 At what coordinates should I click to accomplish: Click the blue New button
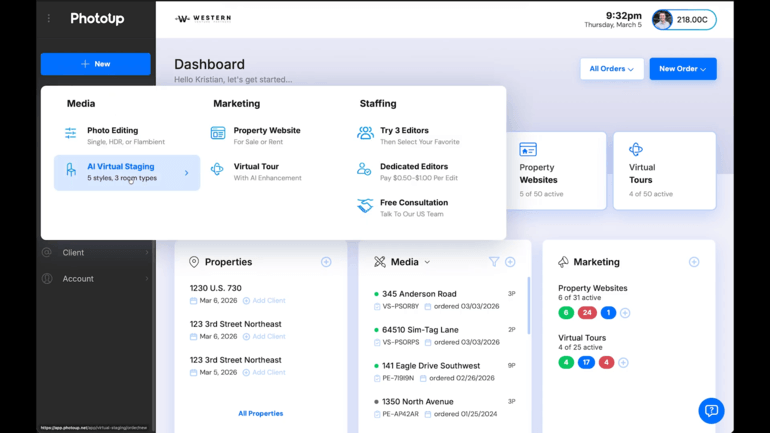[95, 64]
